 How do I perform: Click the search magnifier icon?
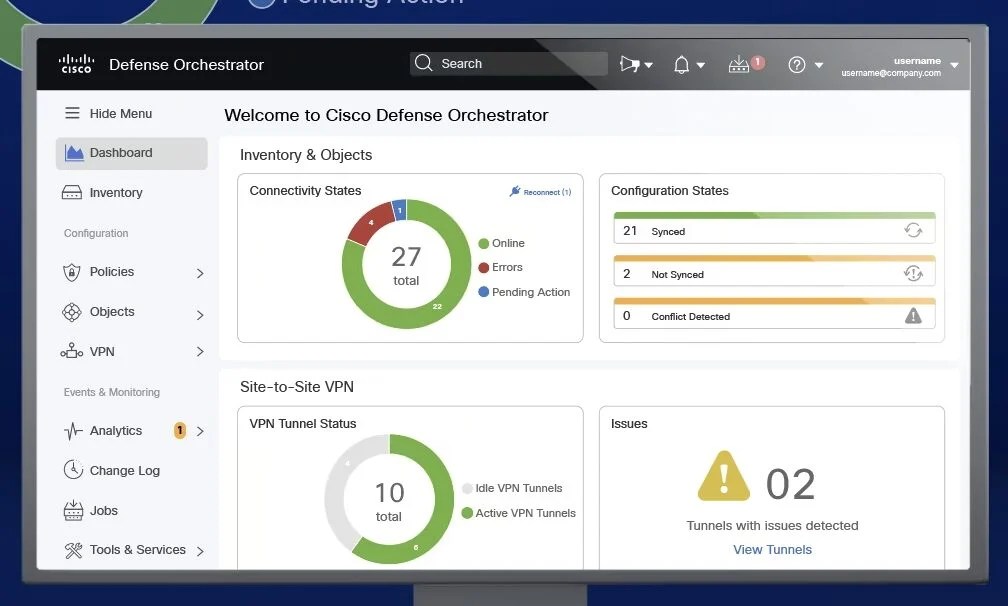pyautogui.click(x=423, y=63)
